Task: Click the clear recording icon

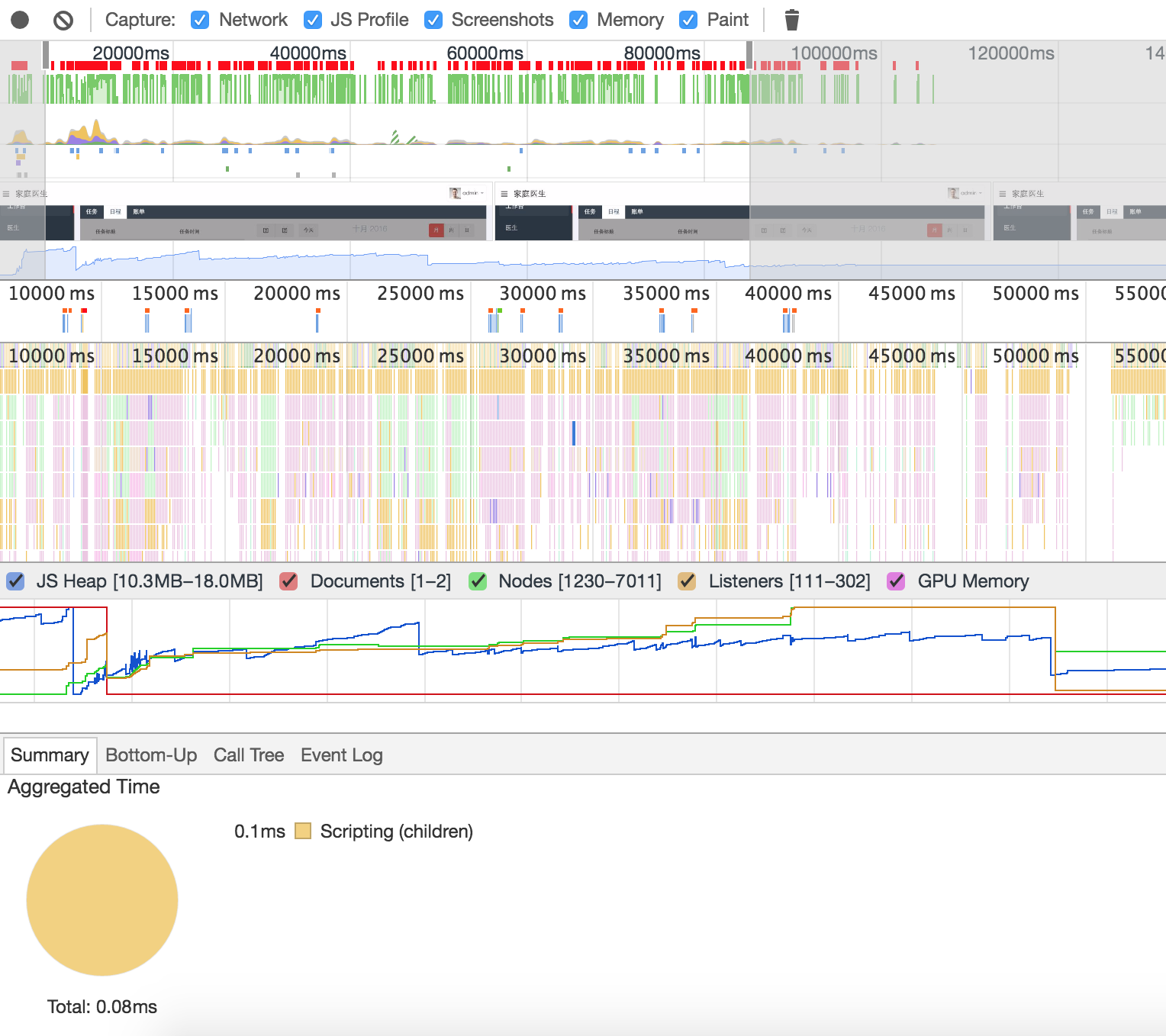Action: [63, 20]
